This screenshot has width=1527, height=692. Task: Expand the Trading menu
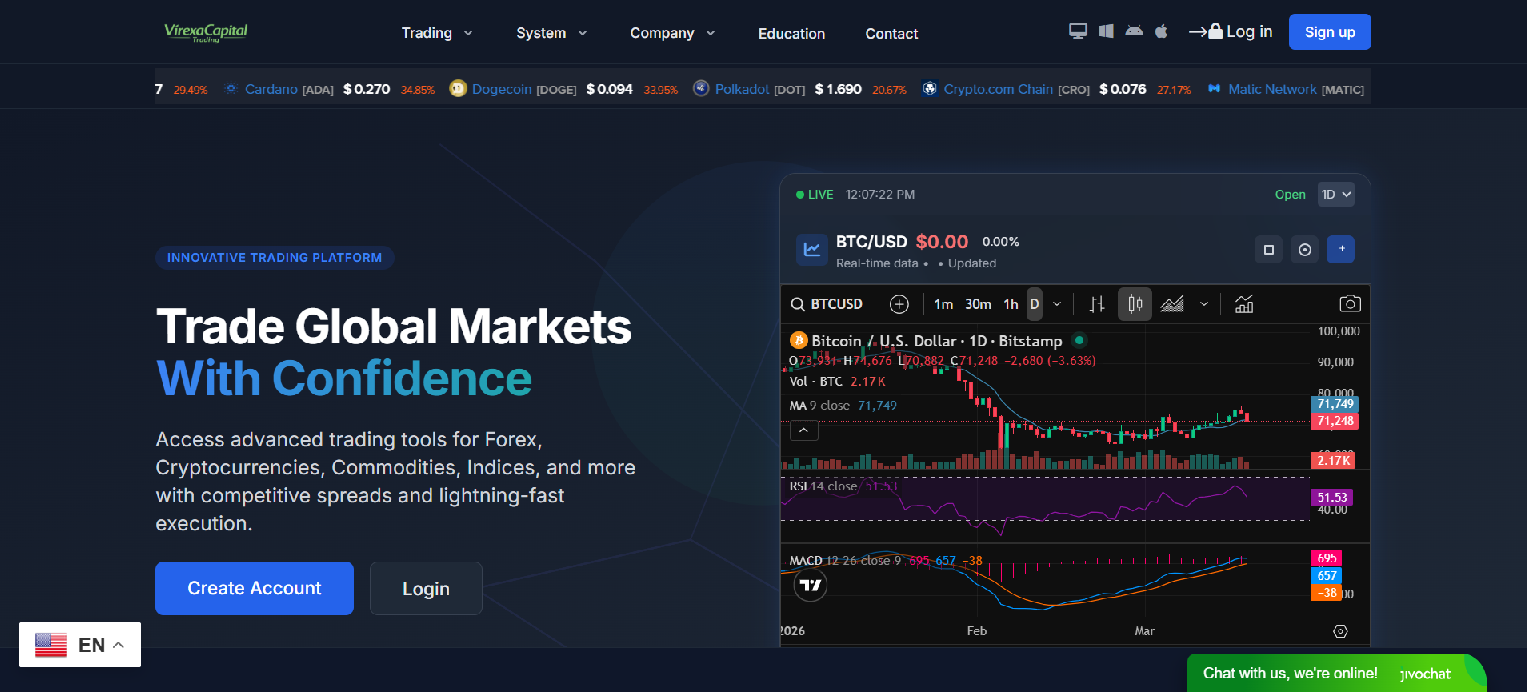[x=437, y=33]
